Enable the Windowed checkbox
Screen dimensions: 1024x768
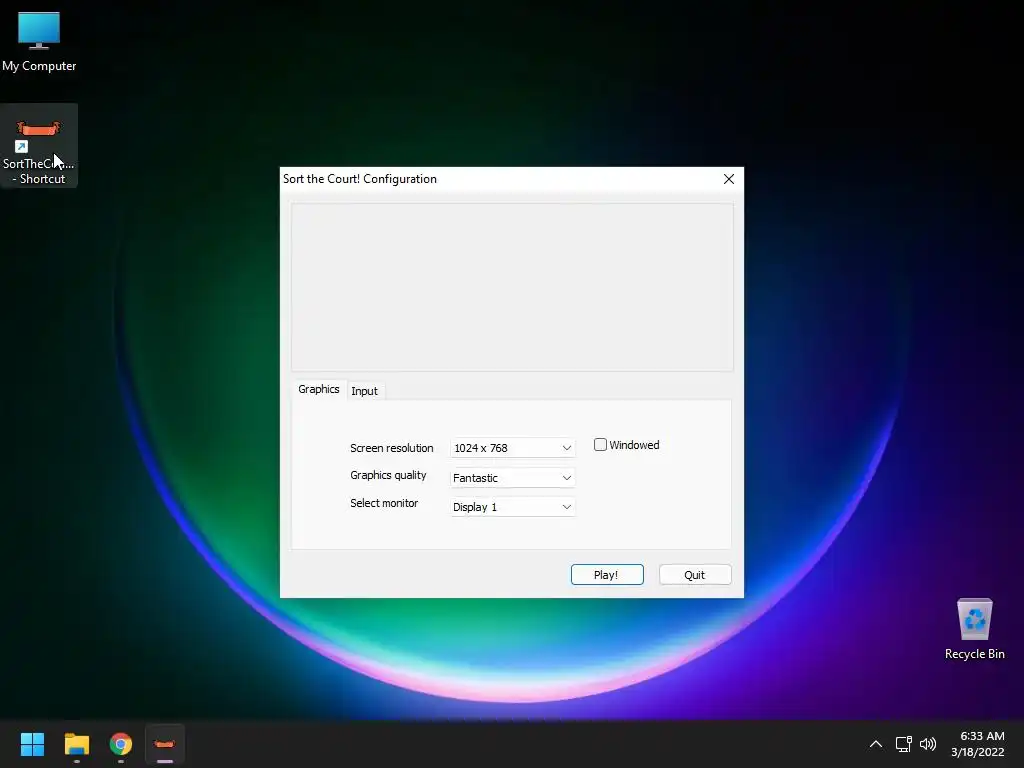point(600,445)
